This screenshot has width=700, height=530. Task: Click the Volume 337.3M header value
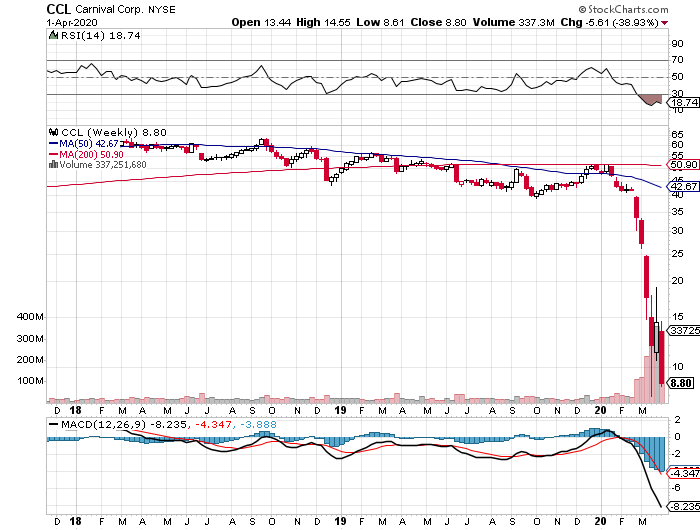pos(514,22)
